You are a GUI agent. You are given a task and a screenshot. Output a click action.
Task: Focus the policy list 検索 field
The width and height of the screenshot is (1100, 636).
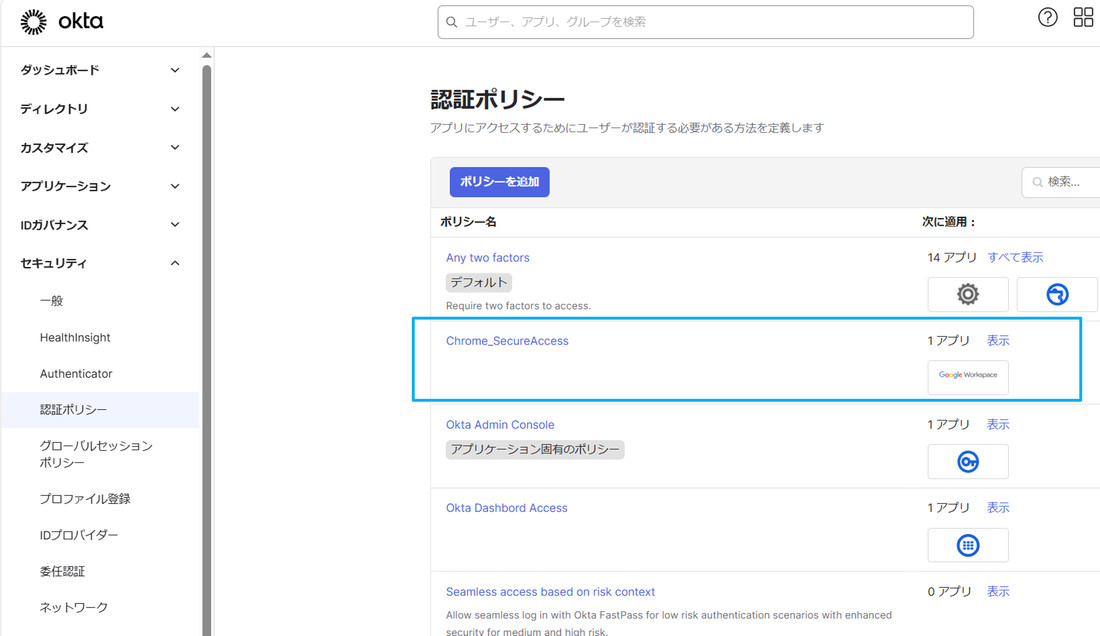coord(1061,182)
